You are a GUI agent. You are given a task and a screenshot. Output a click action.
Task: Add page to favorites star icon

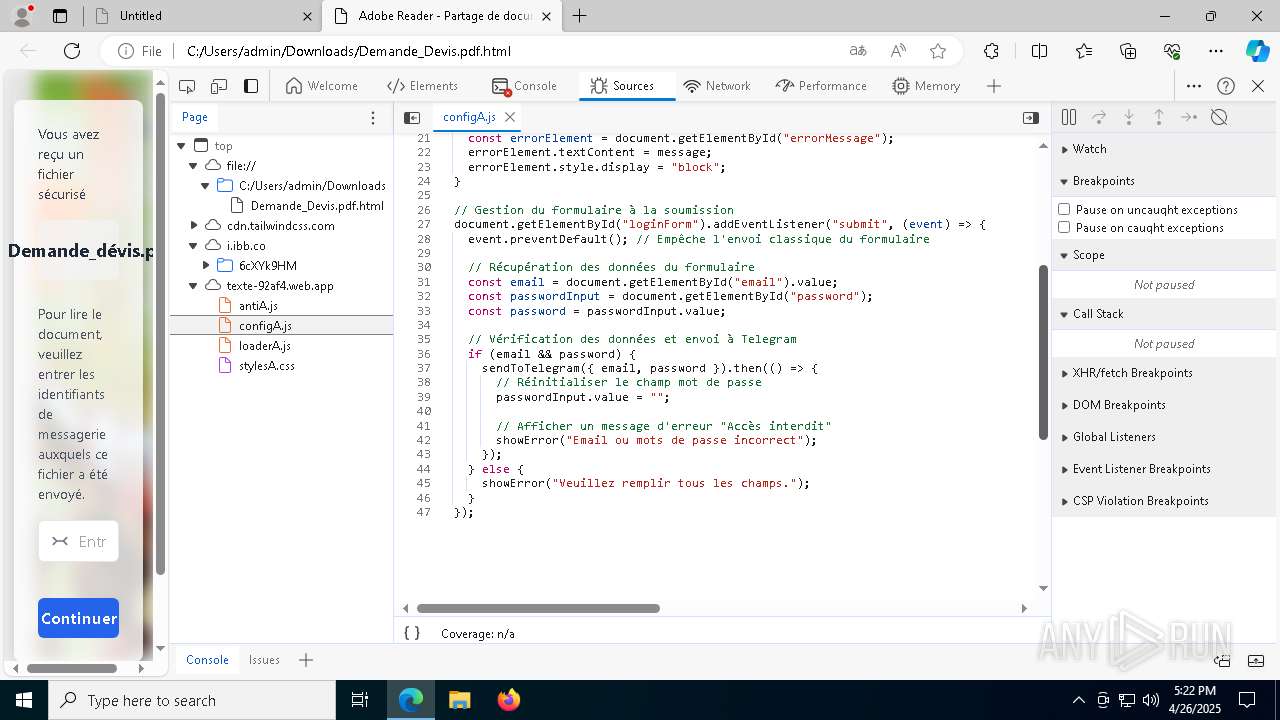click(x=937, y=51)
